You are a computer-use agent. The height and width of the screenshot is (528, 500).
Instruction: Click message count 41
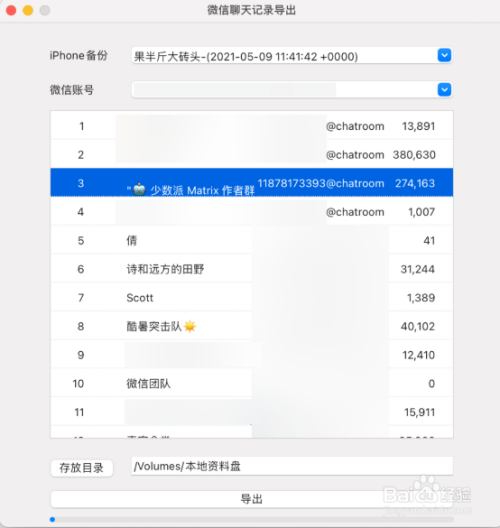click(429, 240)
